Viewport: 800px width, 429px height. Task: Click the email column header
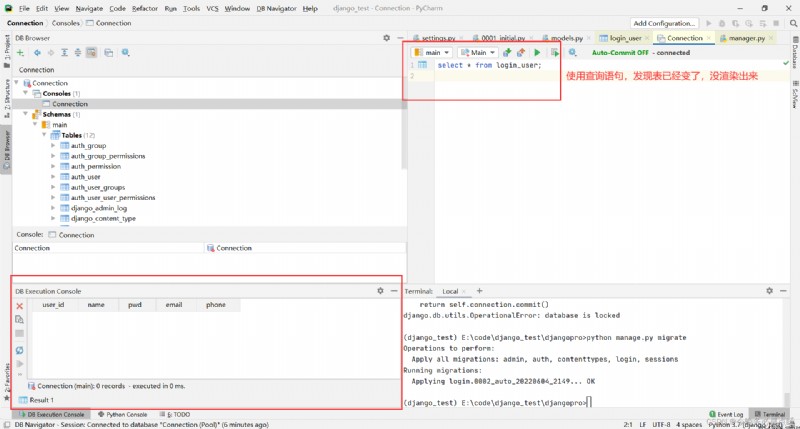173,305
